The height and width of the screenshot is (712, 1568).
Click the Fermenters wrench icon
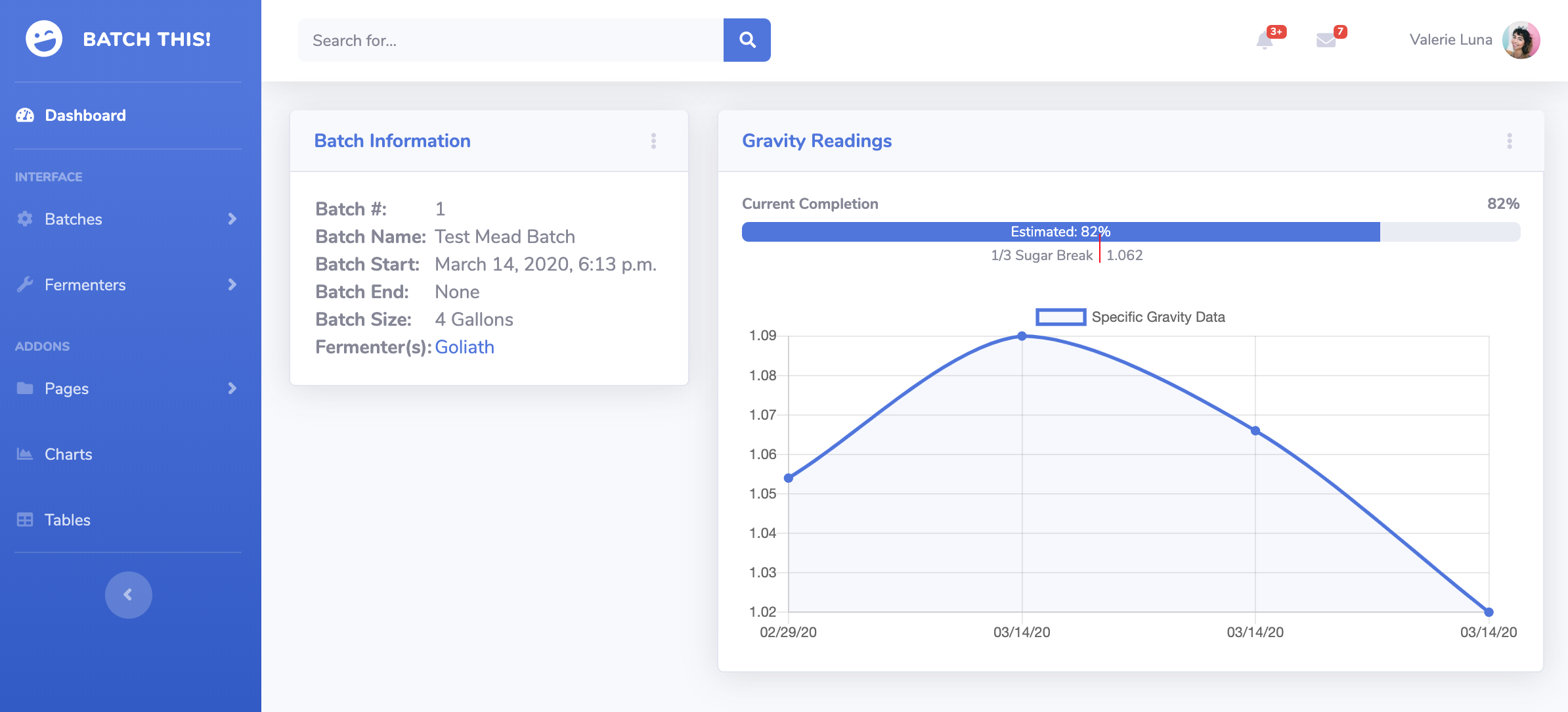(25, 284)
